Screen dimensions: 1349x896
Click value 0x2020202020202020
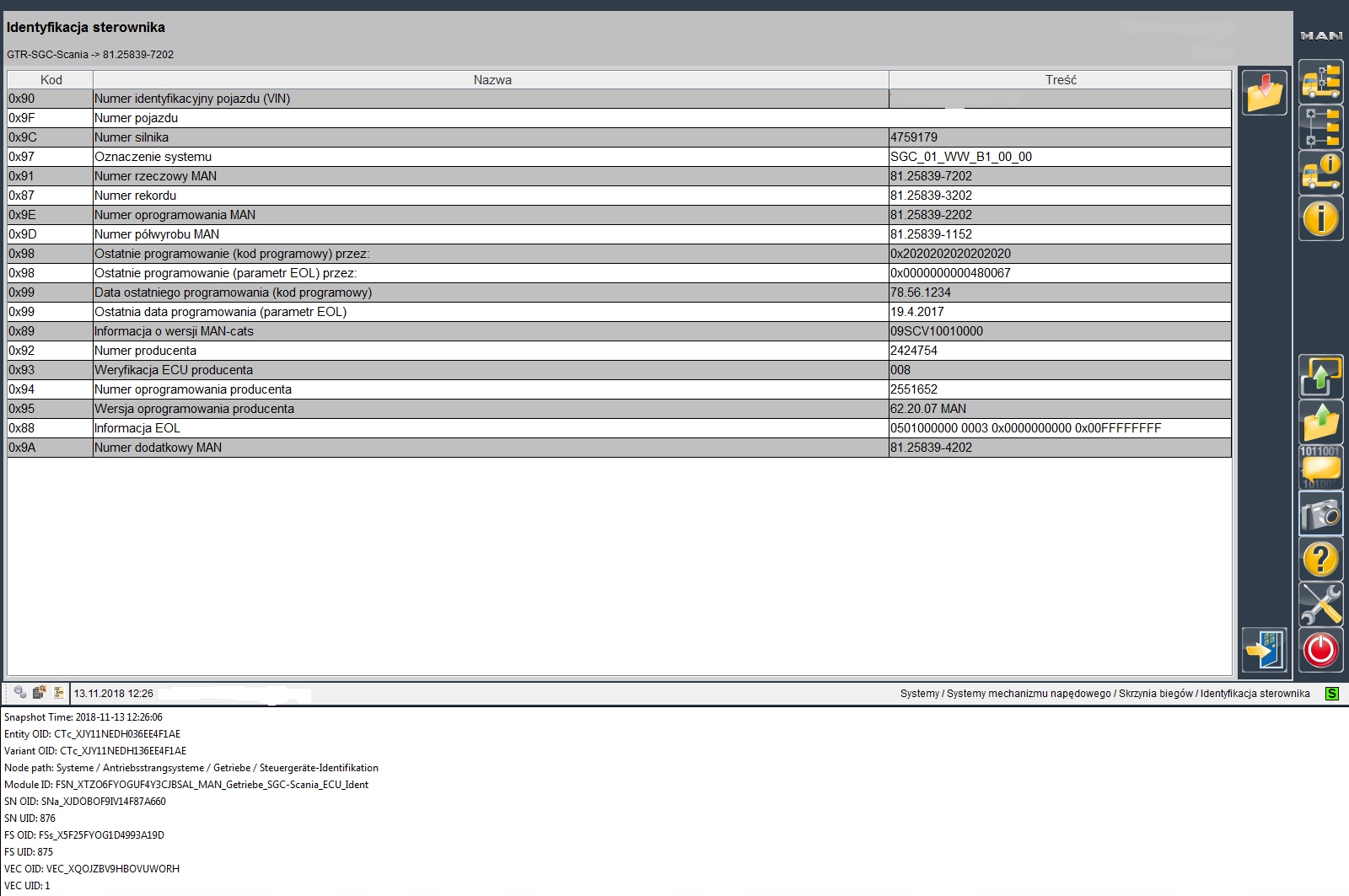[x=950, y=254]
